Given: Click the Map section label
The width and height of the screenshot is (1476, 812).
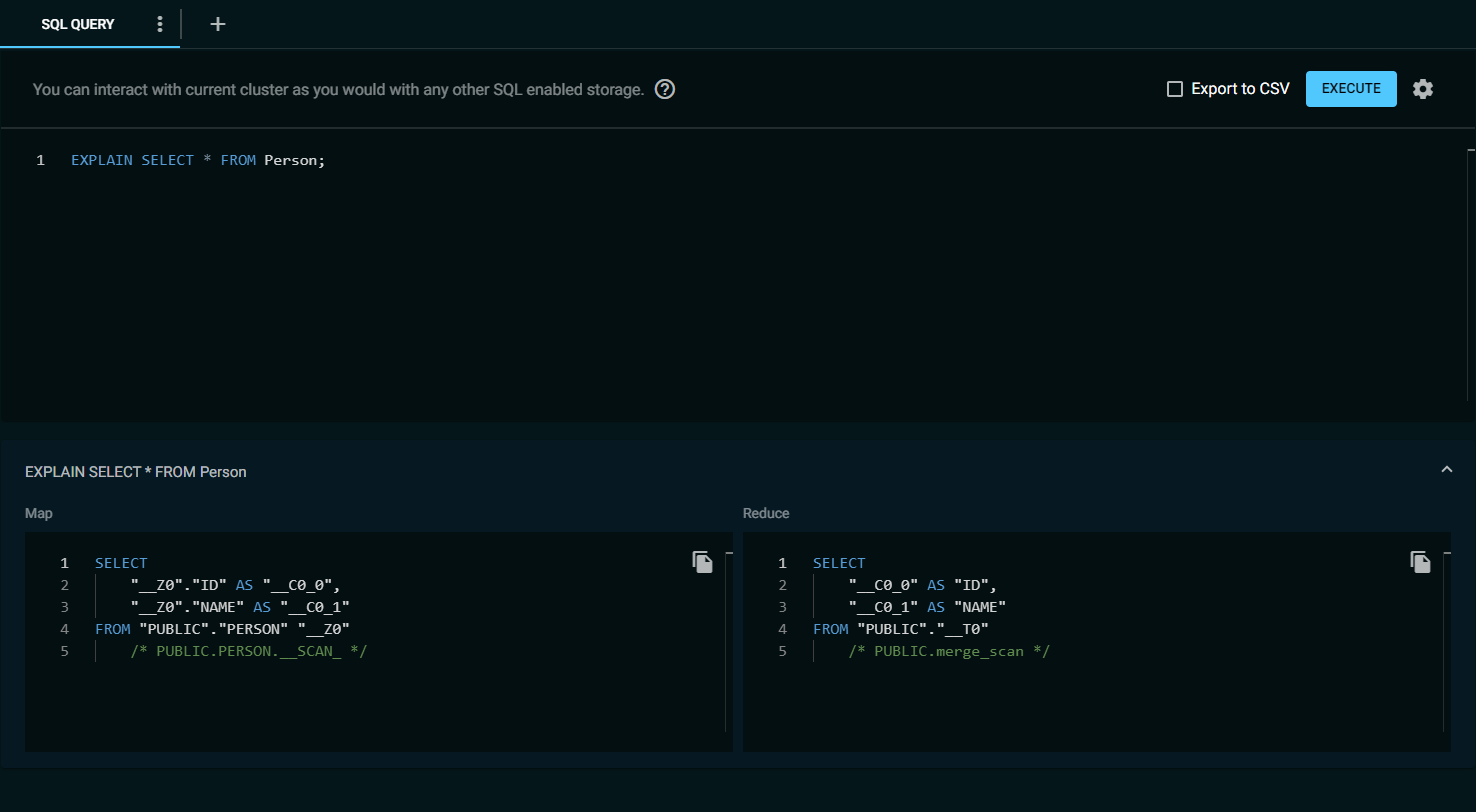Looking at the screenshot, I should 39,513.
